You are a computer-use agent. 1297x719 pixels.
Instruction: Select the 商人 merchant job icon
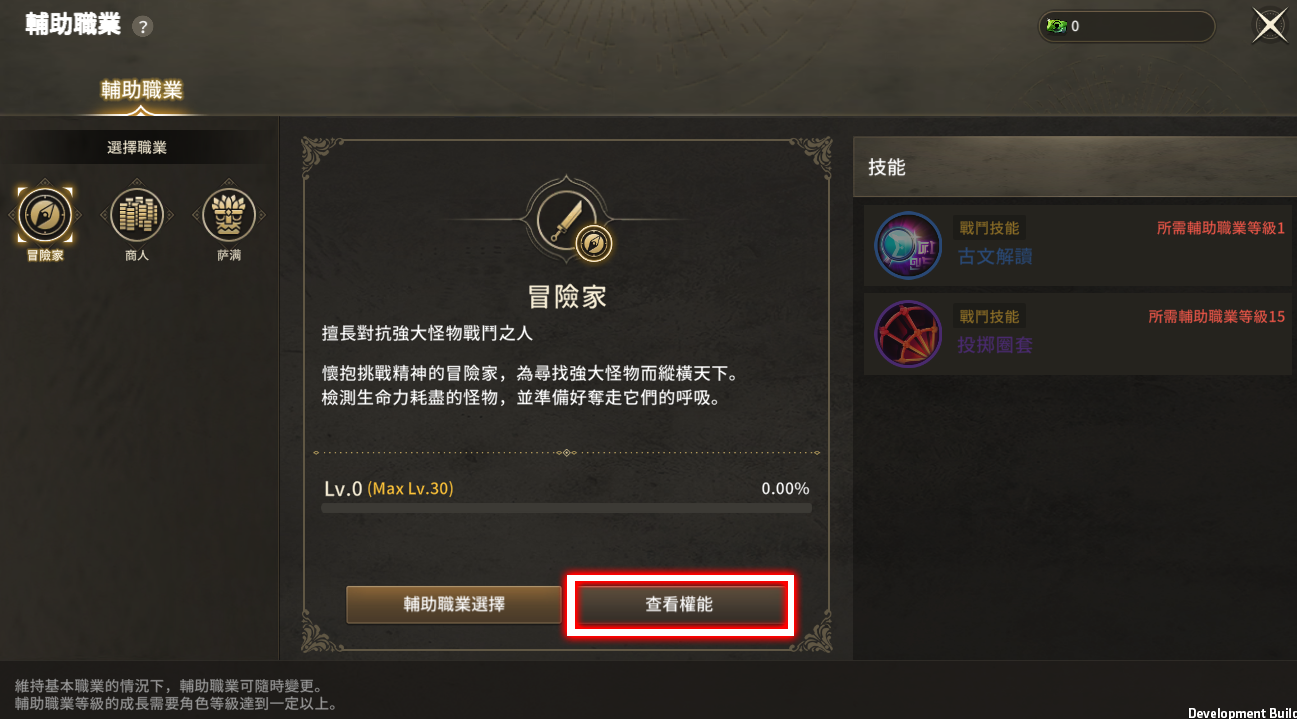click(137, 214)
